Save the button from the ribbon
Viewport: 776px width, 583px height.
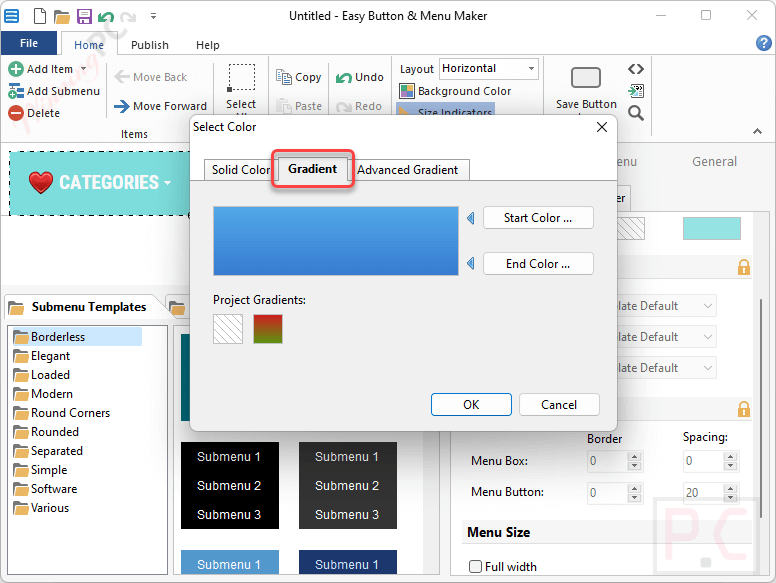[586, 87]
